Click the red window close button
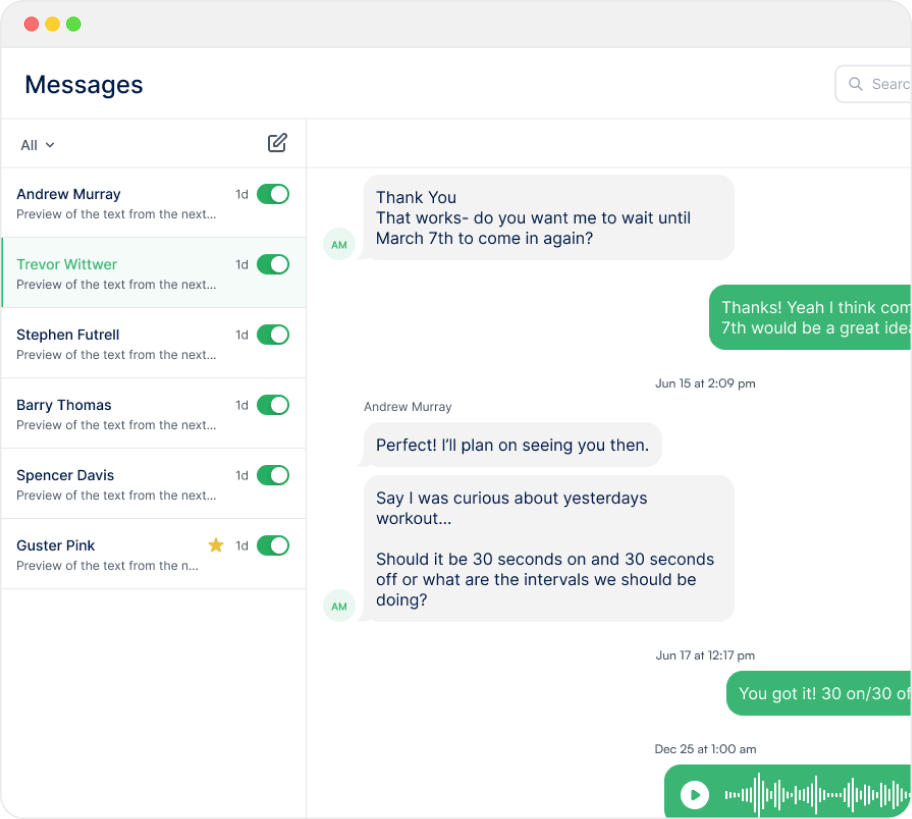The height and width of the screenshot is (819, 912). 31,24
